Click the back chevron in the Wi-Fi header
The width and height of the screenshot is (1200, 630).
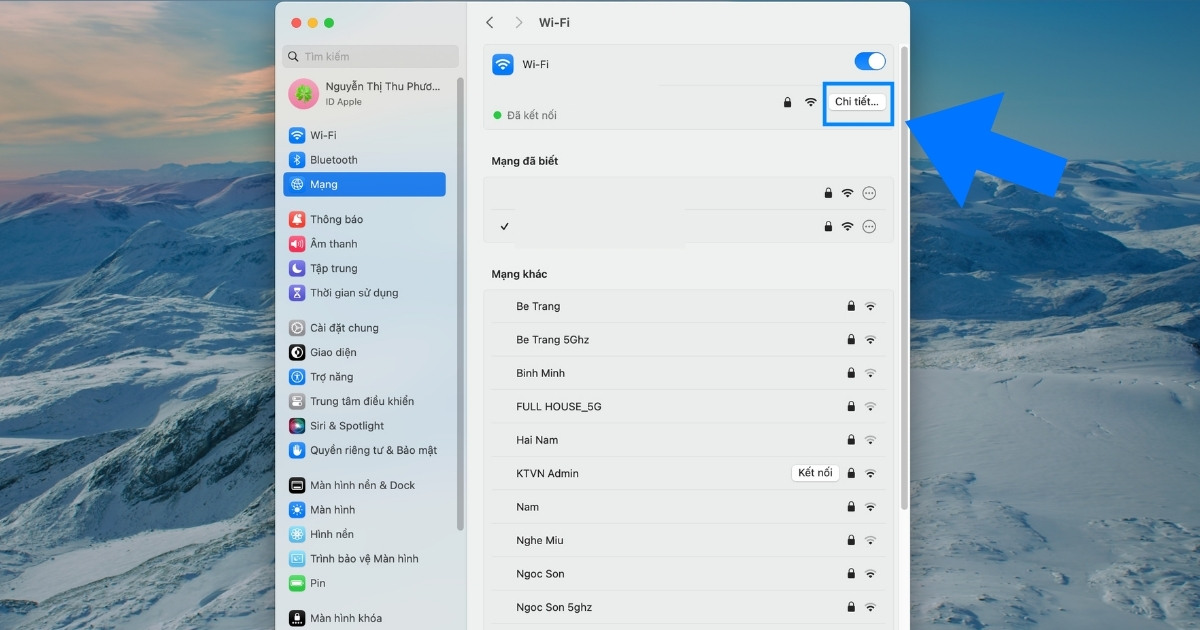(489, 22)
